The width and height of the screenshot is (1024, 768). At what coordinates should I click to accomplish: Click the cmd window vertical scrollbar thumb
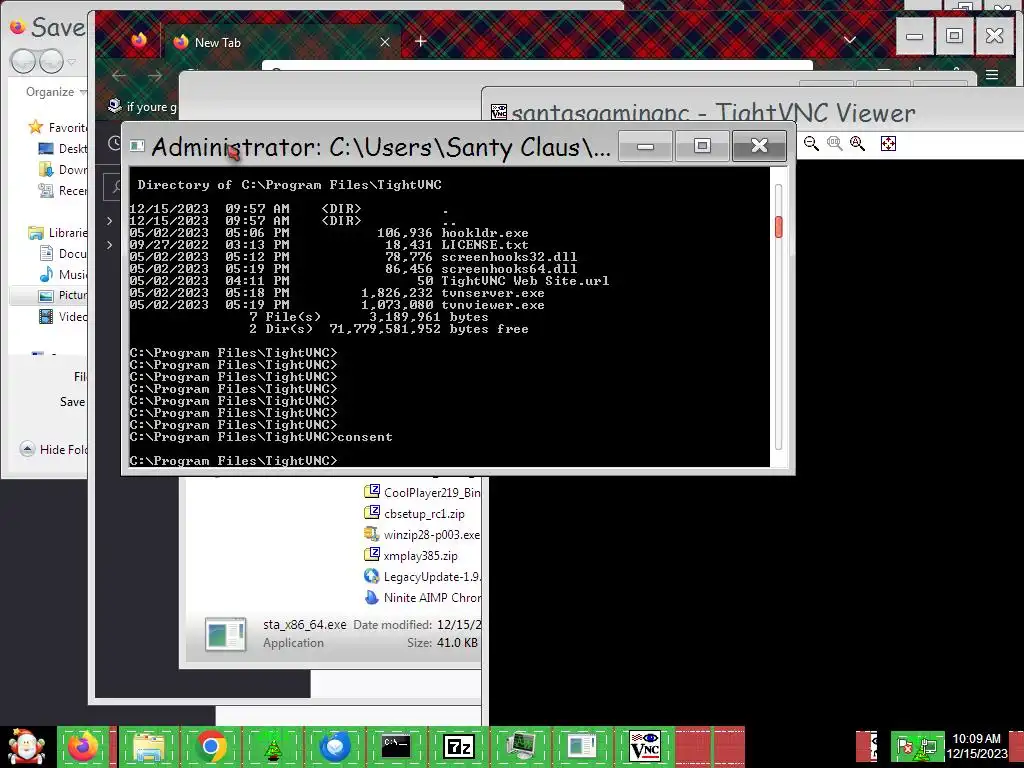point(778,227)
